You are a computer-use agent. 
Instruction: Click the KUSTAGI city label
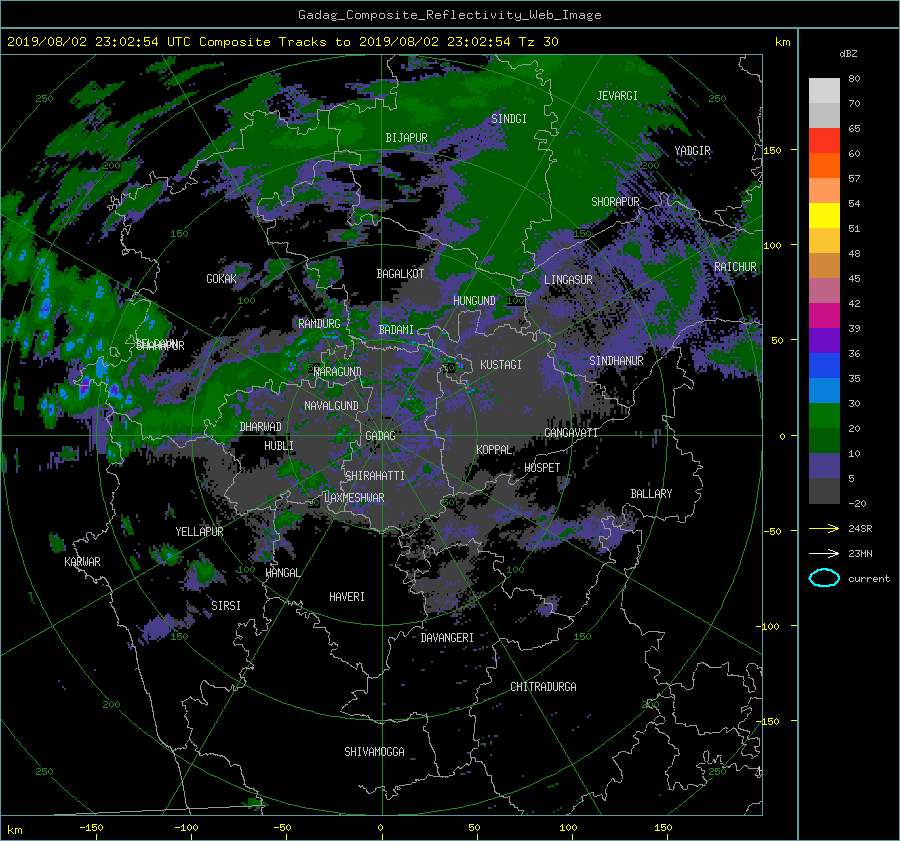tap(501, 365)
